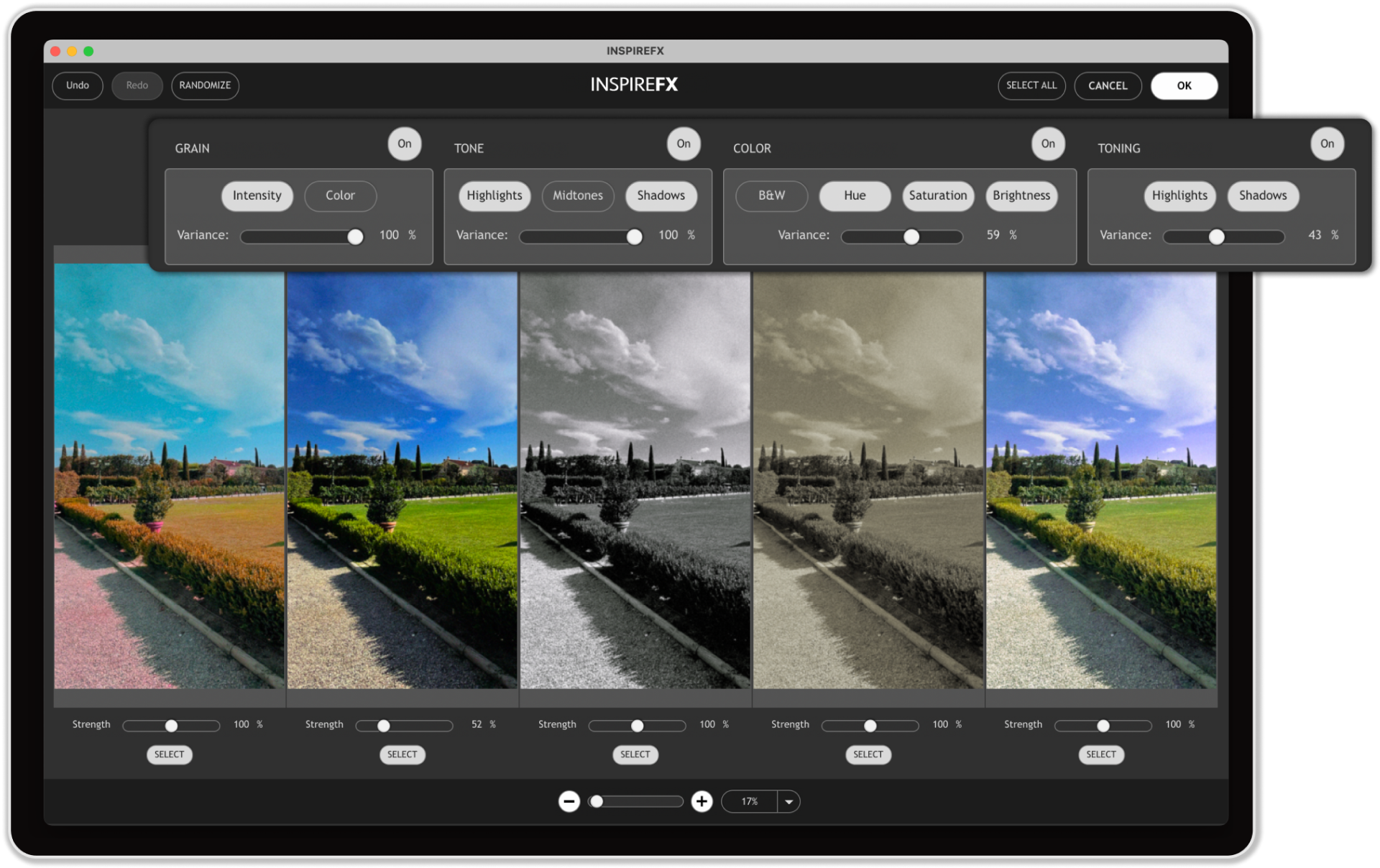The height and width of the screenshot is (868, 1380).
Task: Click the purple-tinted sky preview image
Action: (1101, 480)
